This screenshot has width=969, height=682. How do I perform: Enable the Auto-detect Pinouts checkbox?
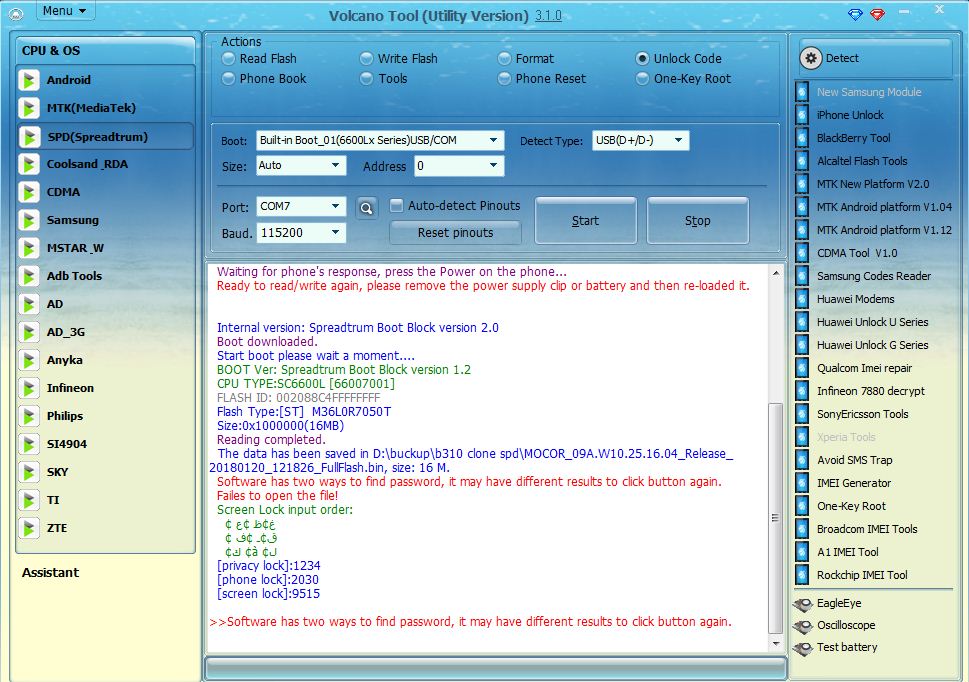pyautogui.click(x=397, y=205)
